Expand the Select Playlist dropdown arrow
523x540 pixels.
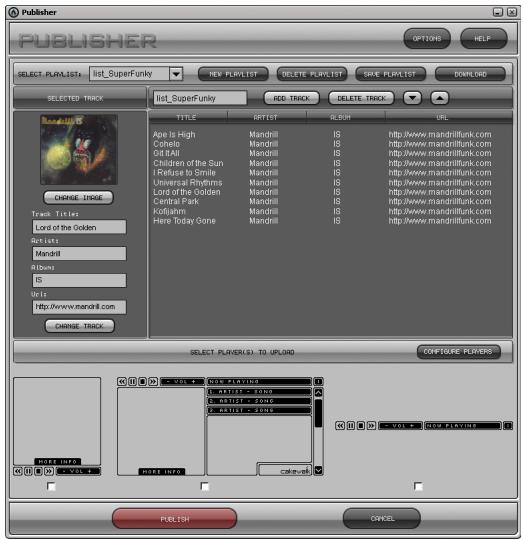click(x=176, y=74)
